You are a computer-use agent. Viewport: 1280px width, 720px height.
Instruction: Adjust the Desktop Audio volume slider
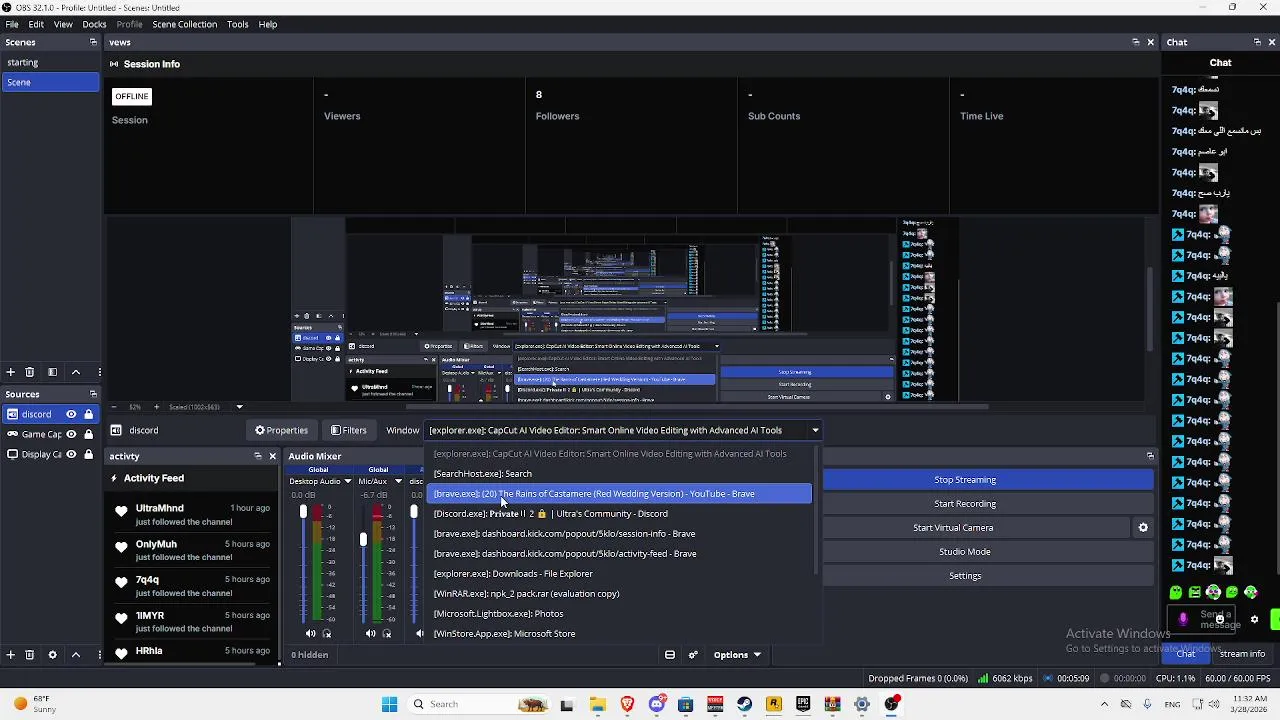click(303, 513)
